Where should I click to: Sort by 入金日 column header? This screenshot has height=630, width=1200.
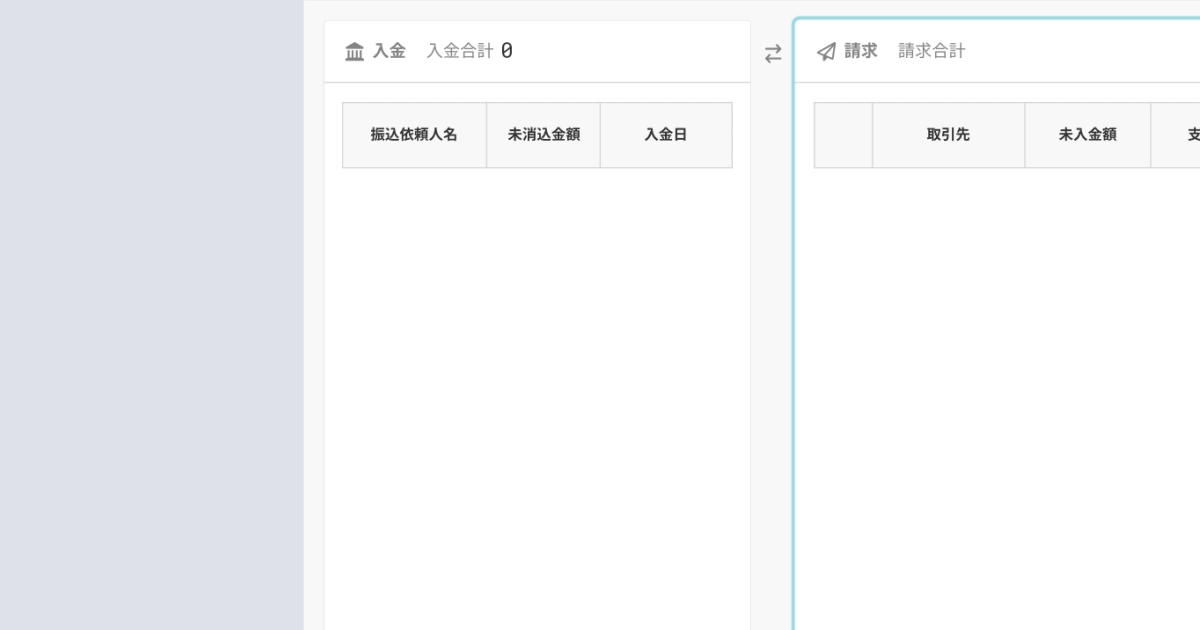coord(666,135)
